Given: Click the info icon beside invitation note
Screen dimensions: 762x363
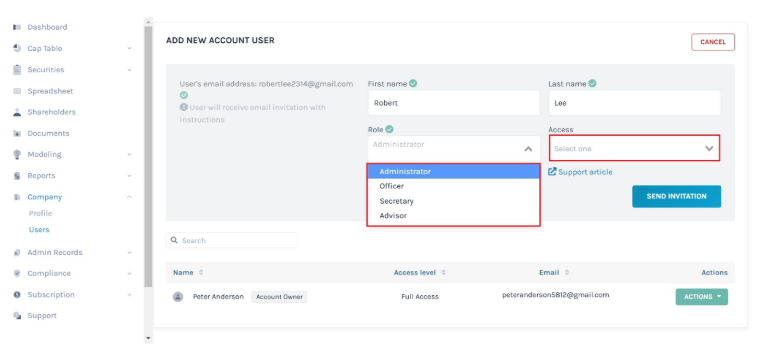Looking at the screenshot, I should point(184,107).
